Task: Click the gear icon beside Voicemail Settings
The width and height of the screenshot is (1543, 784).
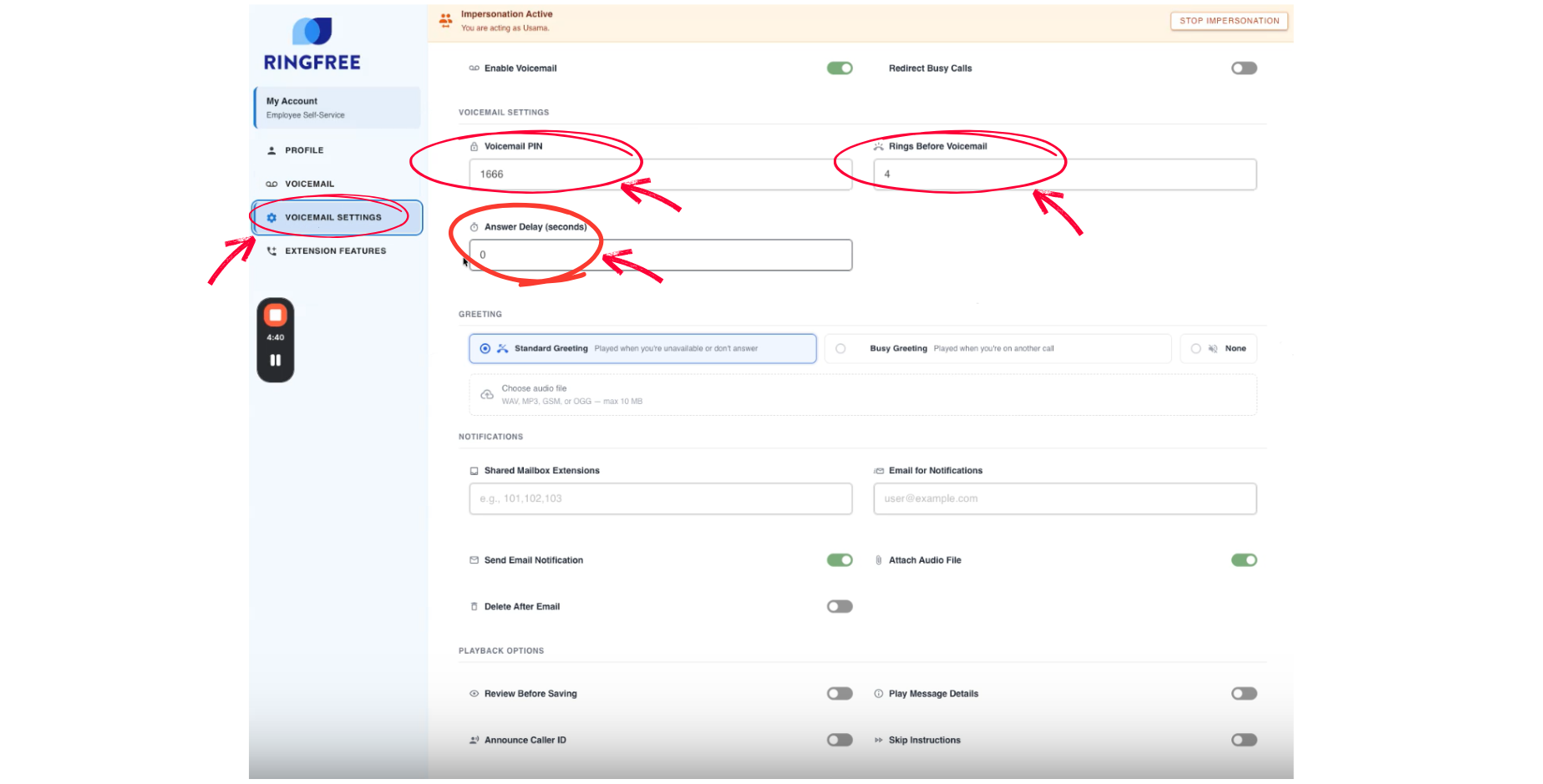Action: 272,218
